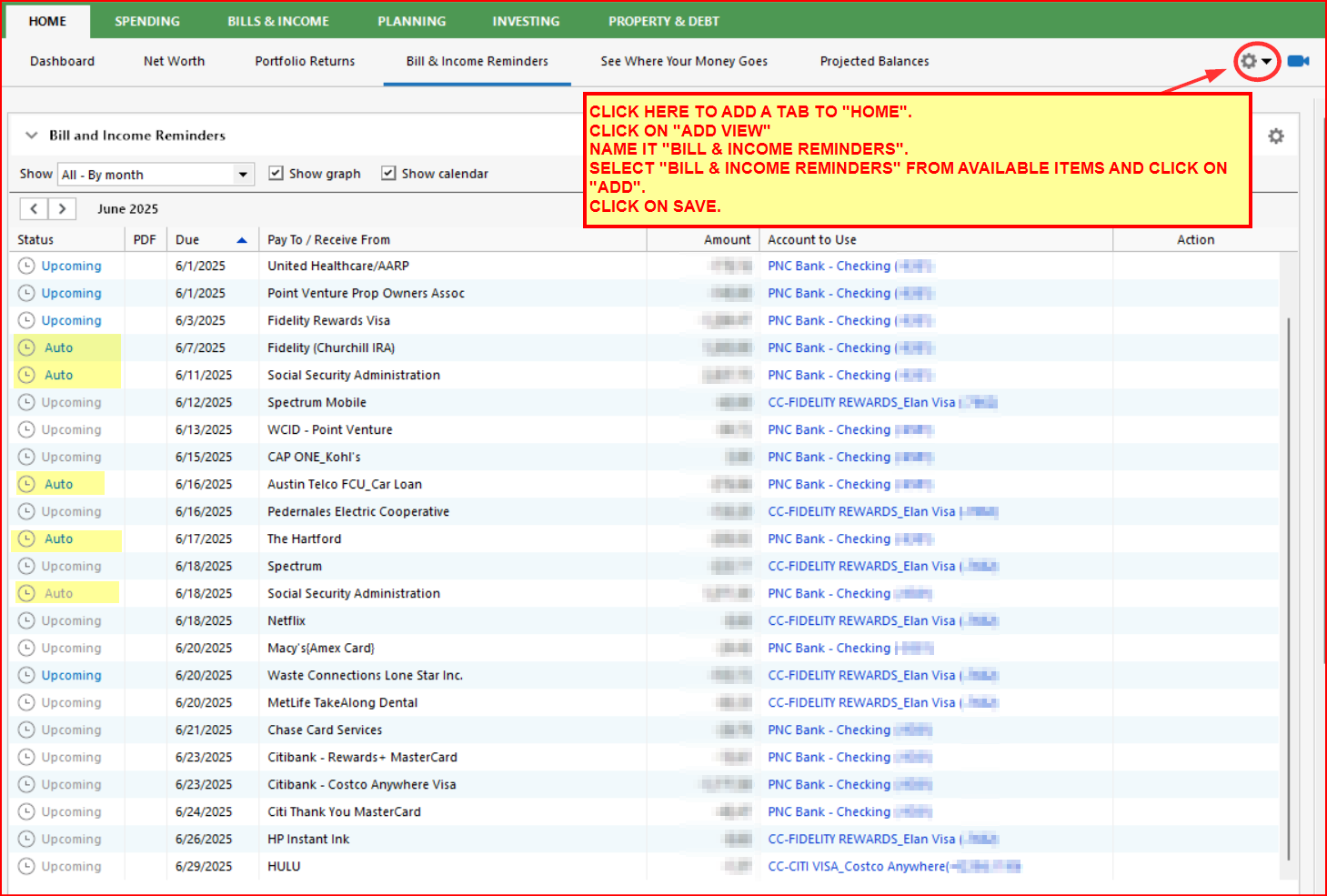
Task: Select Social Security Administration payee due 6/11/2025
Action: (x=354, y=375)
